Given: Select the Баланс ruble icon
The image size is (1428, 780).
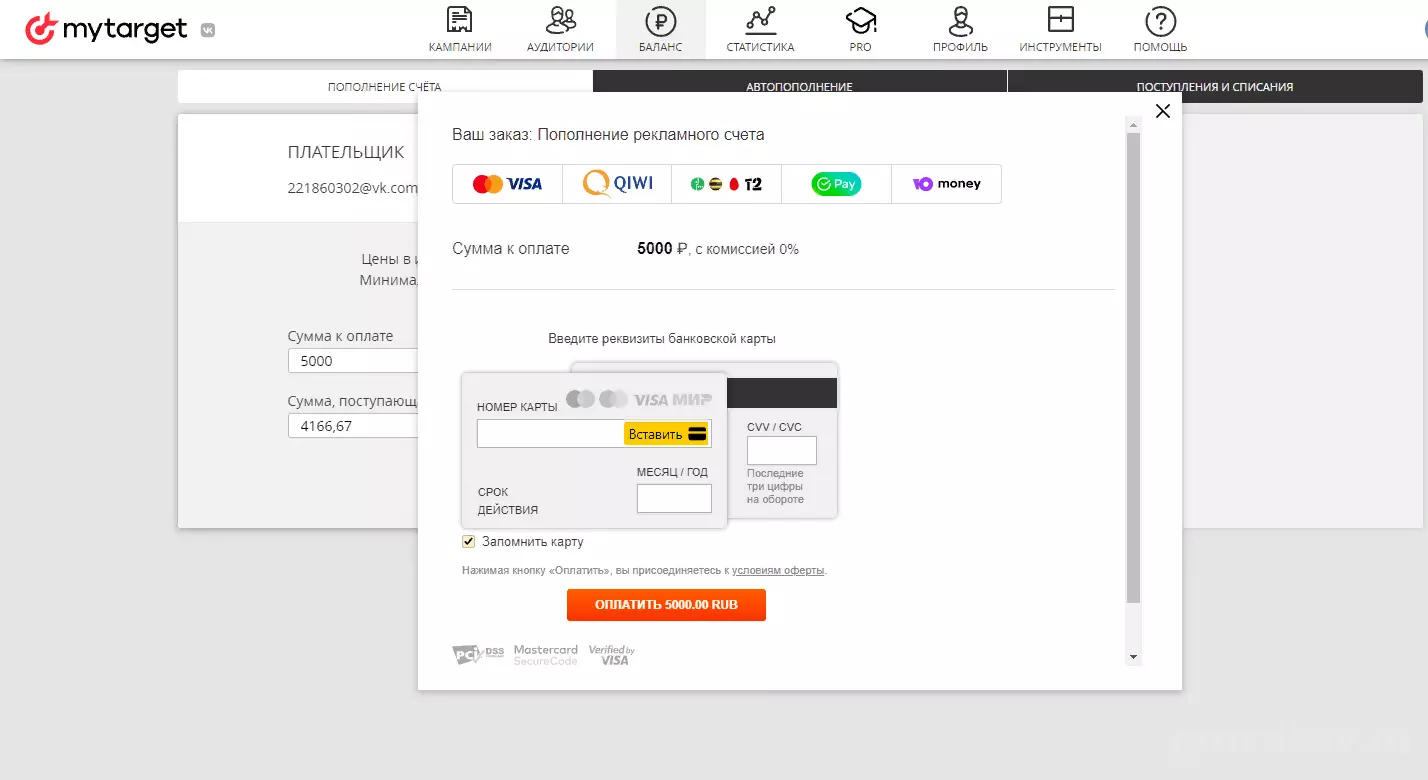Looking at the screenshot, I should click(661, 20).
